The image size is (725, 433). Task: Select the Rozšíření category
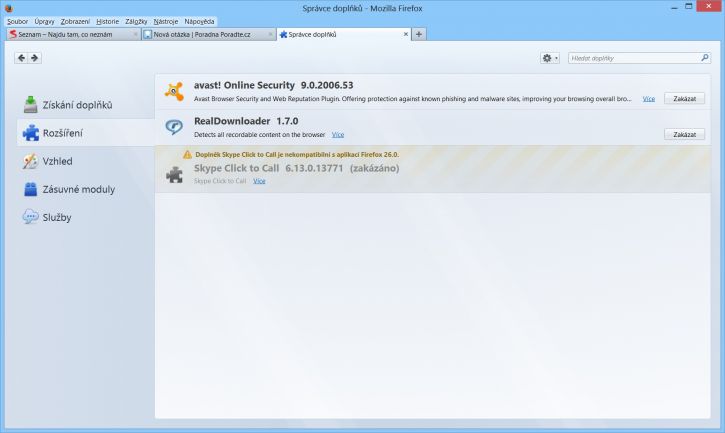point(86,133)
